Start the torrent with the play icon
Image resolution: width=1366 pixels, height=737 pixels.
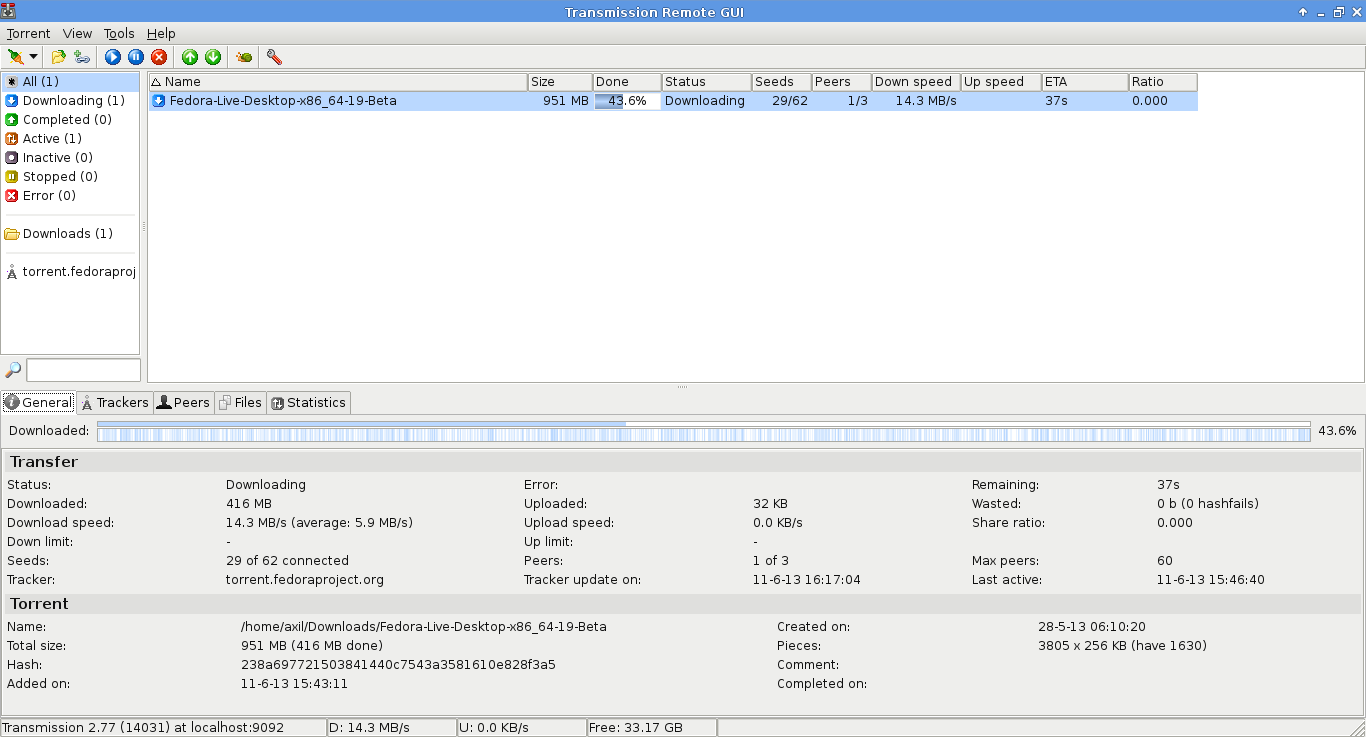[113, 57]
